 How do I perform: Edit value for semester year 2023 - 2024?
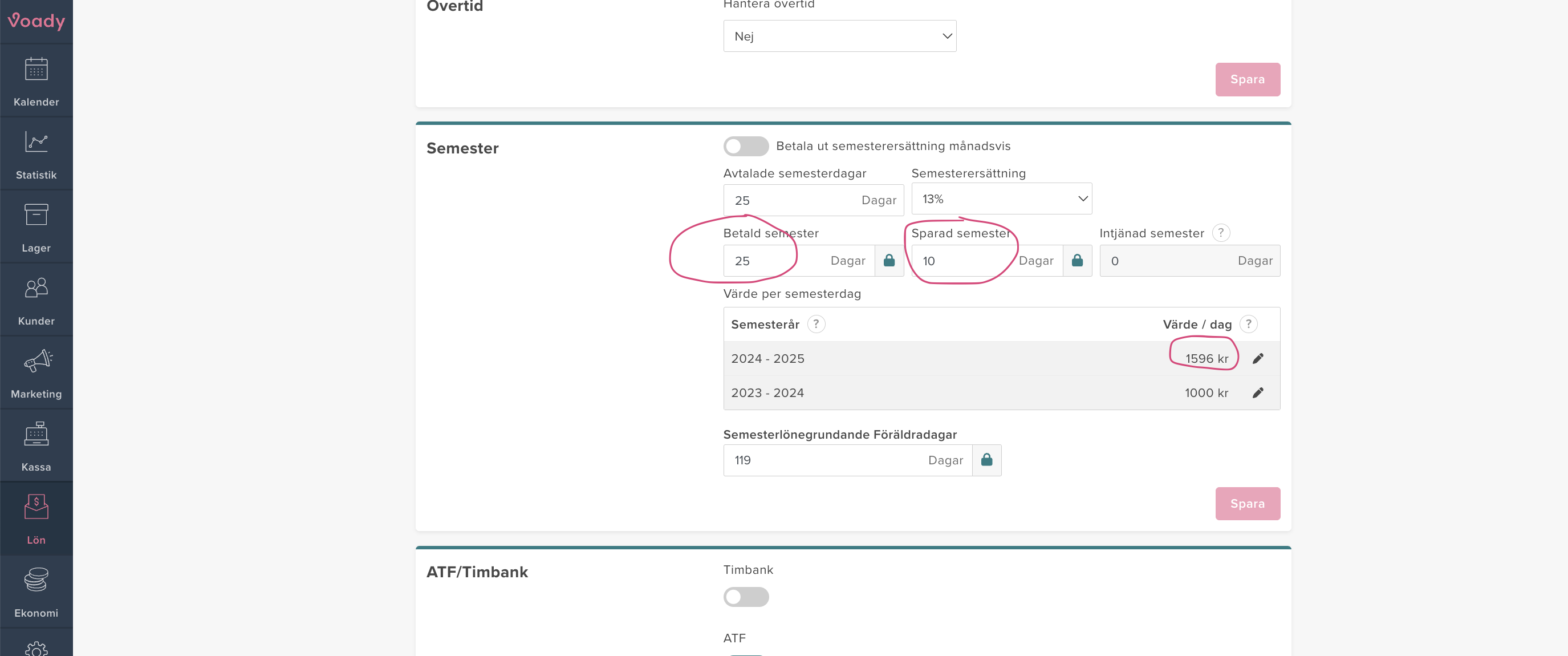click(1258, 393)
